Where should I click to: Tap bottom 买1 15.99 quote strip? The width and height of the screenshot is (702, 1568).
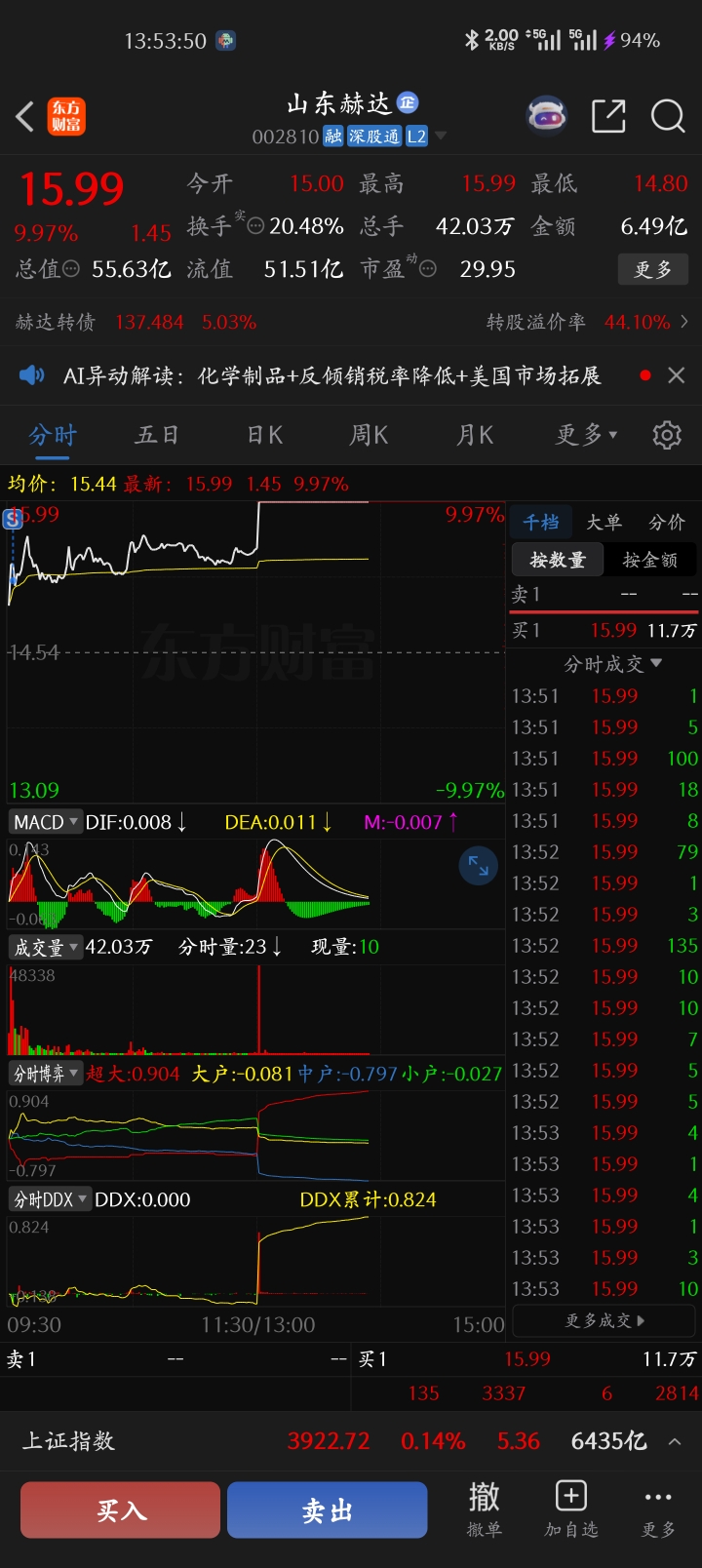tap(526, 1358)
